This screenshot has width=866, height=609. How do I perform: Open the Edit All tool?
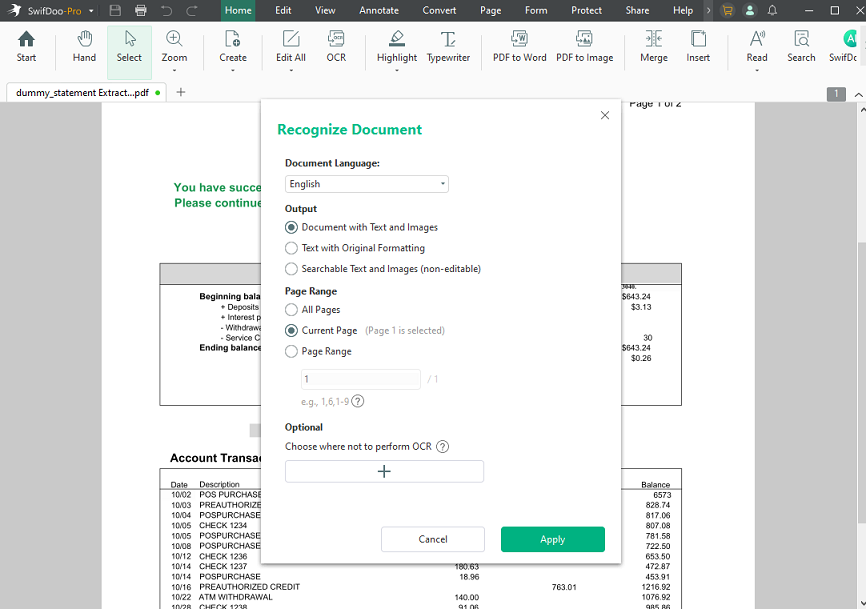(x=291, y=47)
